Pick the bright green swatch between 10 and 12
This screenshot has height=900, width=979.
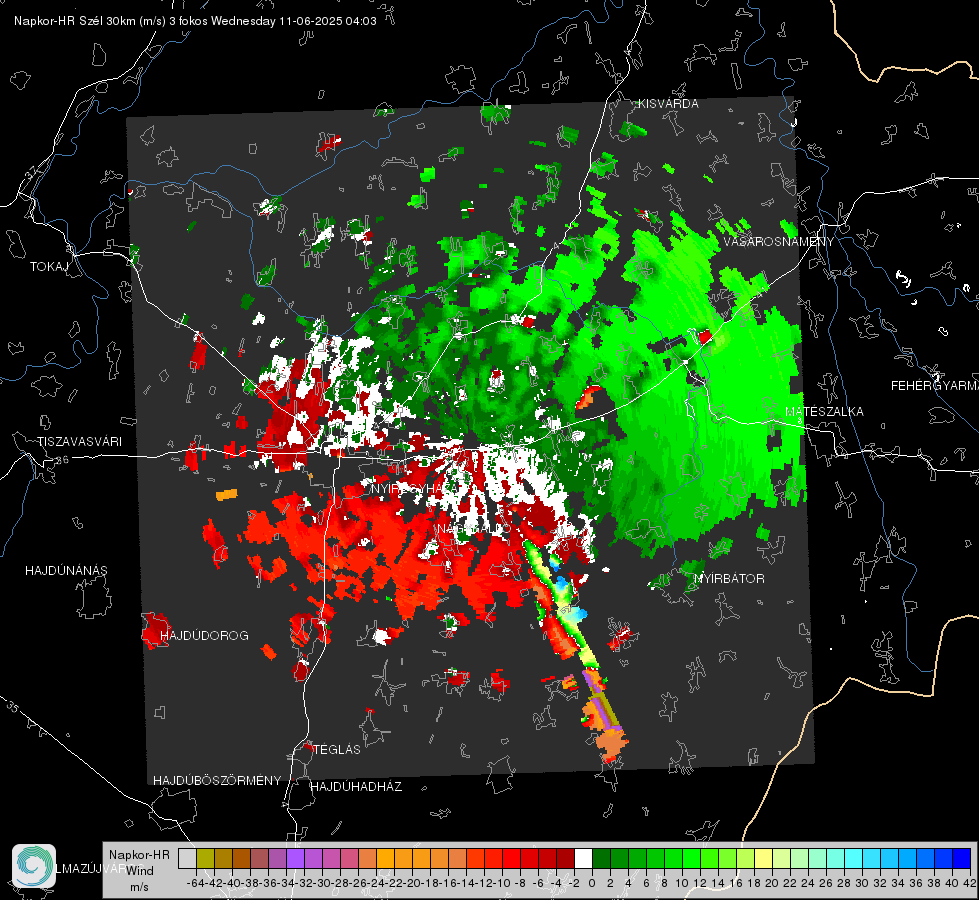pyautogui.click(x=692, y=858)
